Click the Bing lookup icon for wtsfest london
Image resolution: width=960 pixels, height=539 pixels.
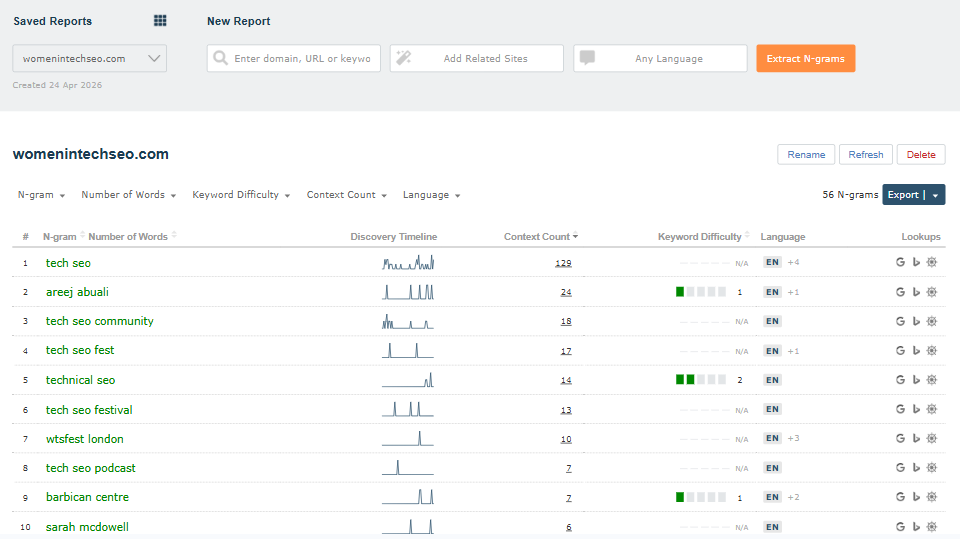[916, 439]
